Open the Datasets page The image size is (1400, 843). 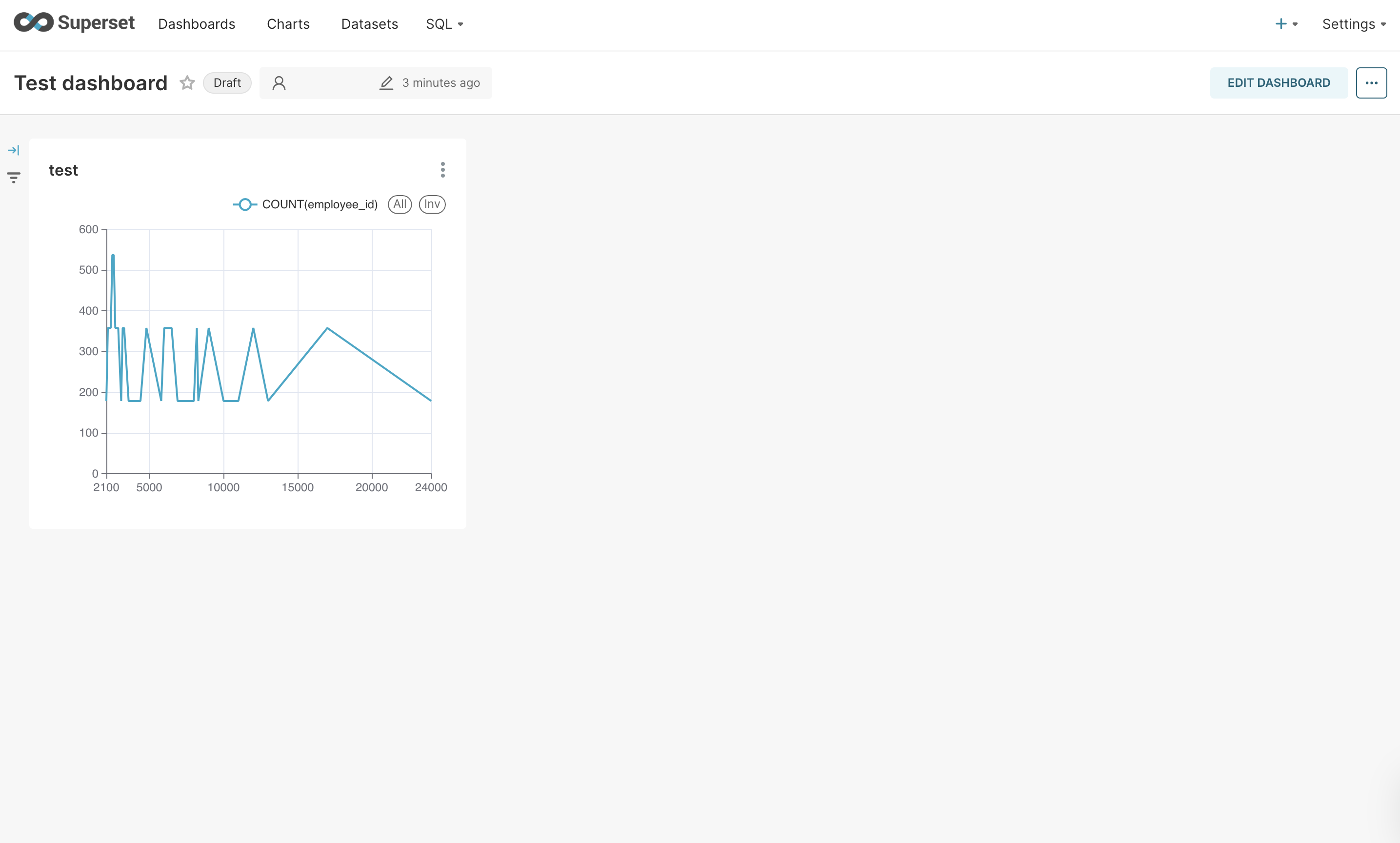(x=369, y=24)
